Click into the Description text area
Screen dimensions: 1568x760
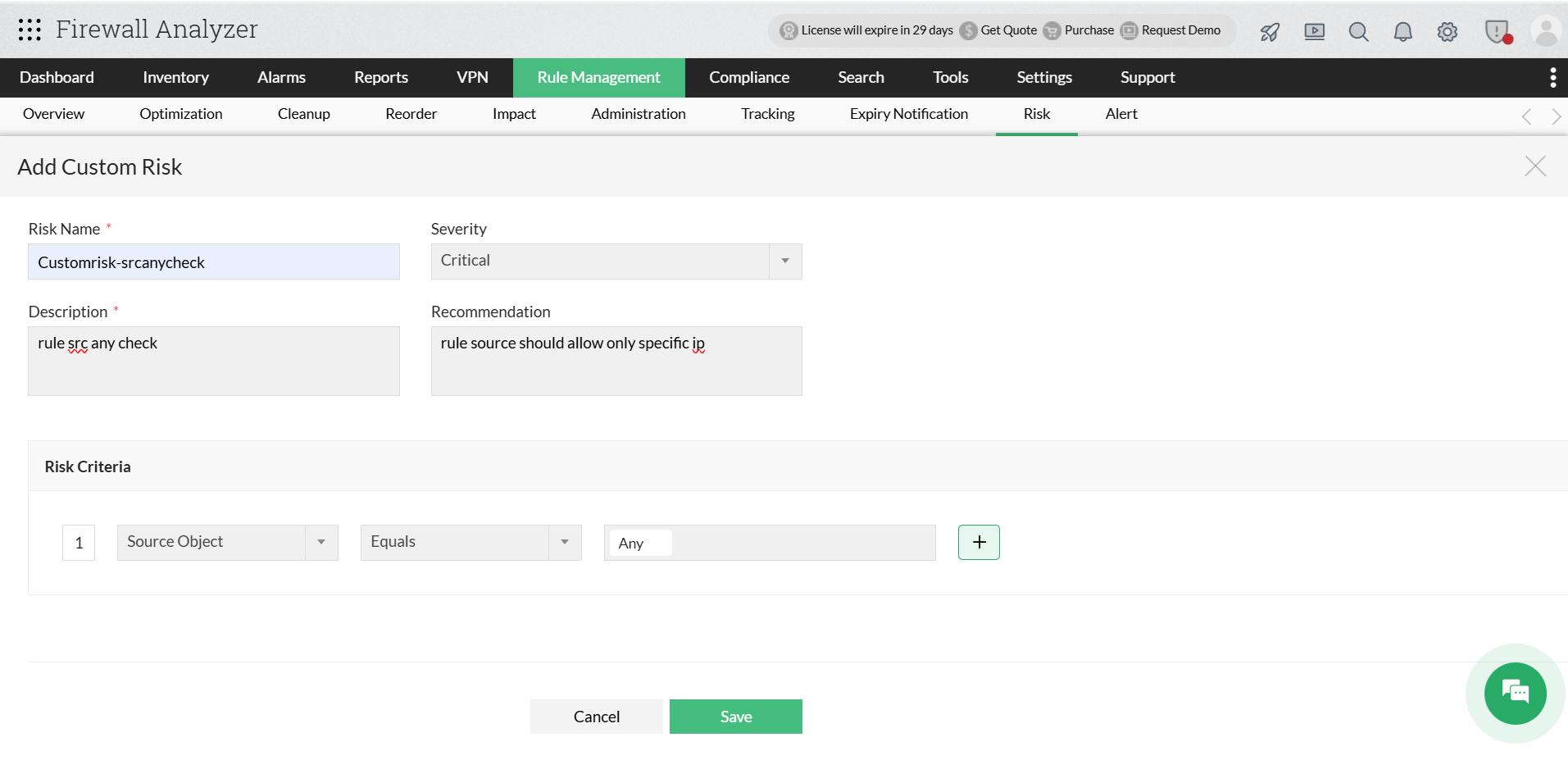(214, 361)
